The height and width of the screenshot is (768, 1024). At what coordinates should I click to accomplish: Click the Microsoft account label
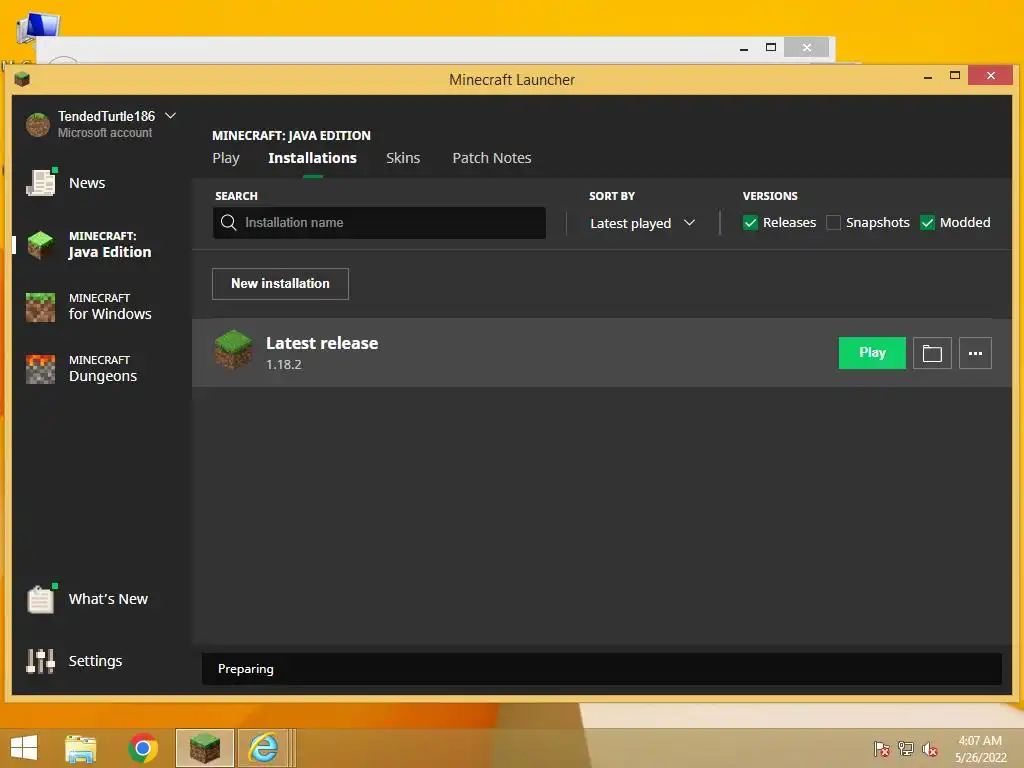[x=104, y=133]
